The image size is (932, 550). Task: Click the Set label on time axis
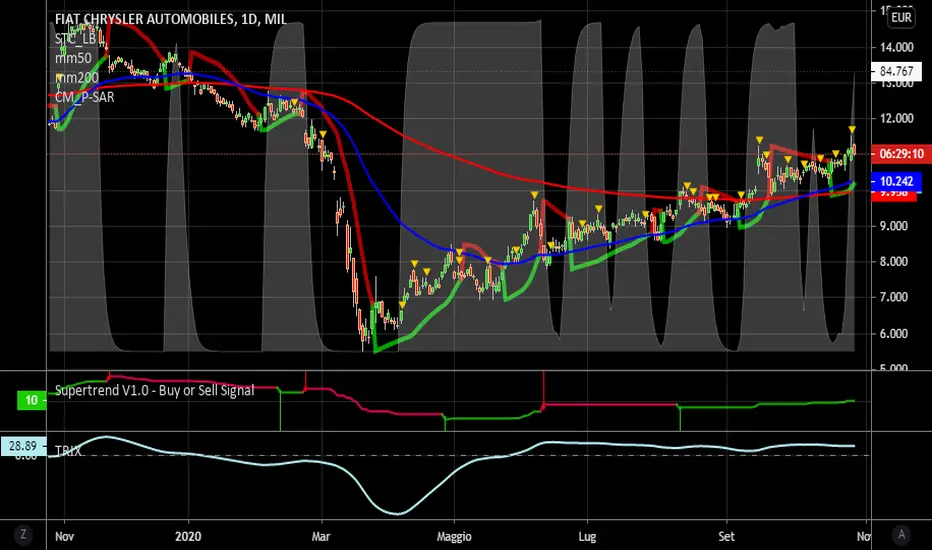point(726,536)
